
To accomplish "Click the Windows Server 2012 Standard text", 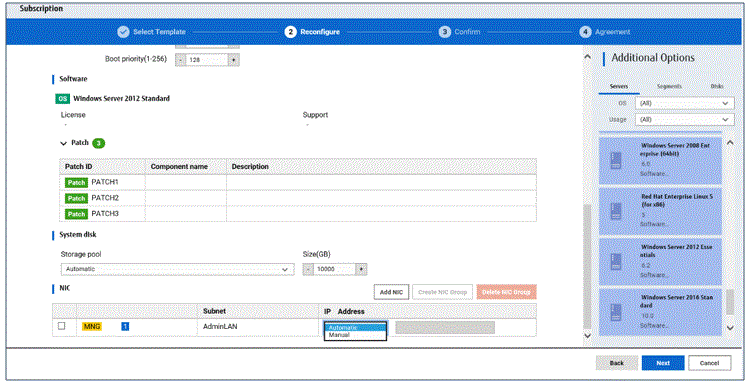I will (x=121, y=99).
